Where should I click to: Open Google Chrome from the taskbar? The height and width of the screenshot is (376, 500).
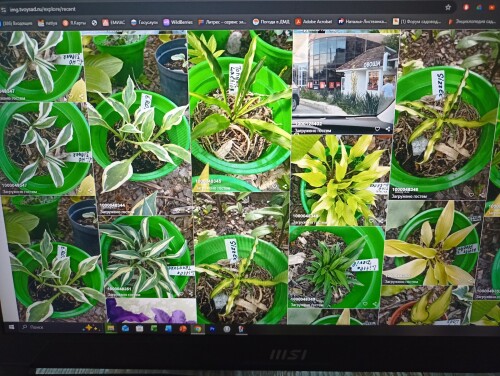(x=198, y=329)
